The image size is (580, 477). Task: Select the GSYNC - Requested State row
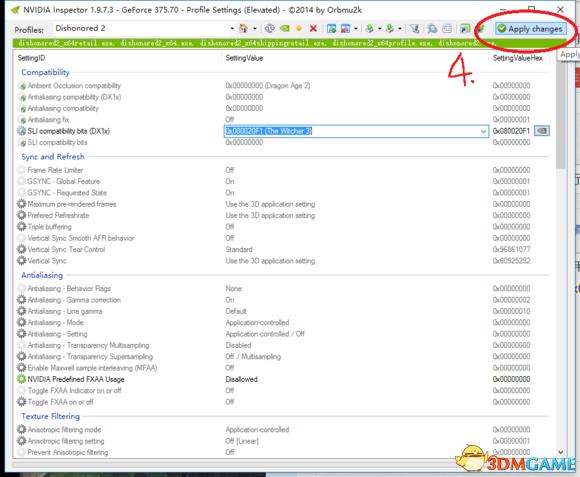coord(283,193)
